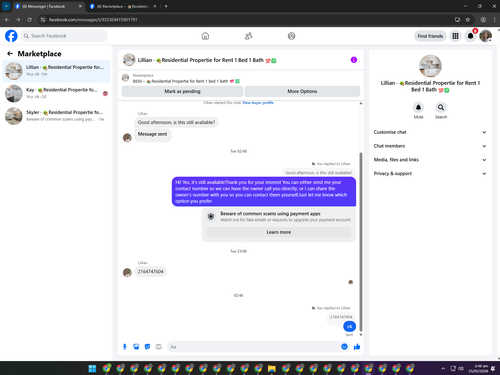This screenshot has width=500, height=375.
Task: Expand Privacy & support section
Action: pyautogui.click(x=429, y=173)
